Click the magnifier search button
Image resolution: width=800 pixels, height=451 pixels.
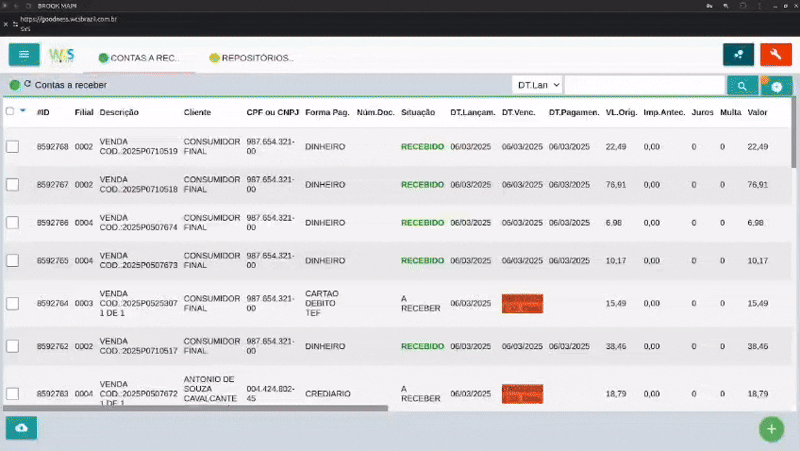click(742, 86)
